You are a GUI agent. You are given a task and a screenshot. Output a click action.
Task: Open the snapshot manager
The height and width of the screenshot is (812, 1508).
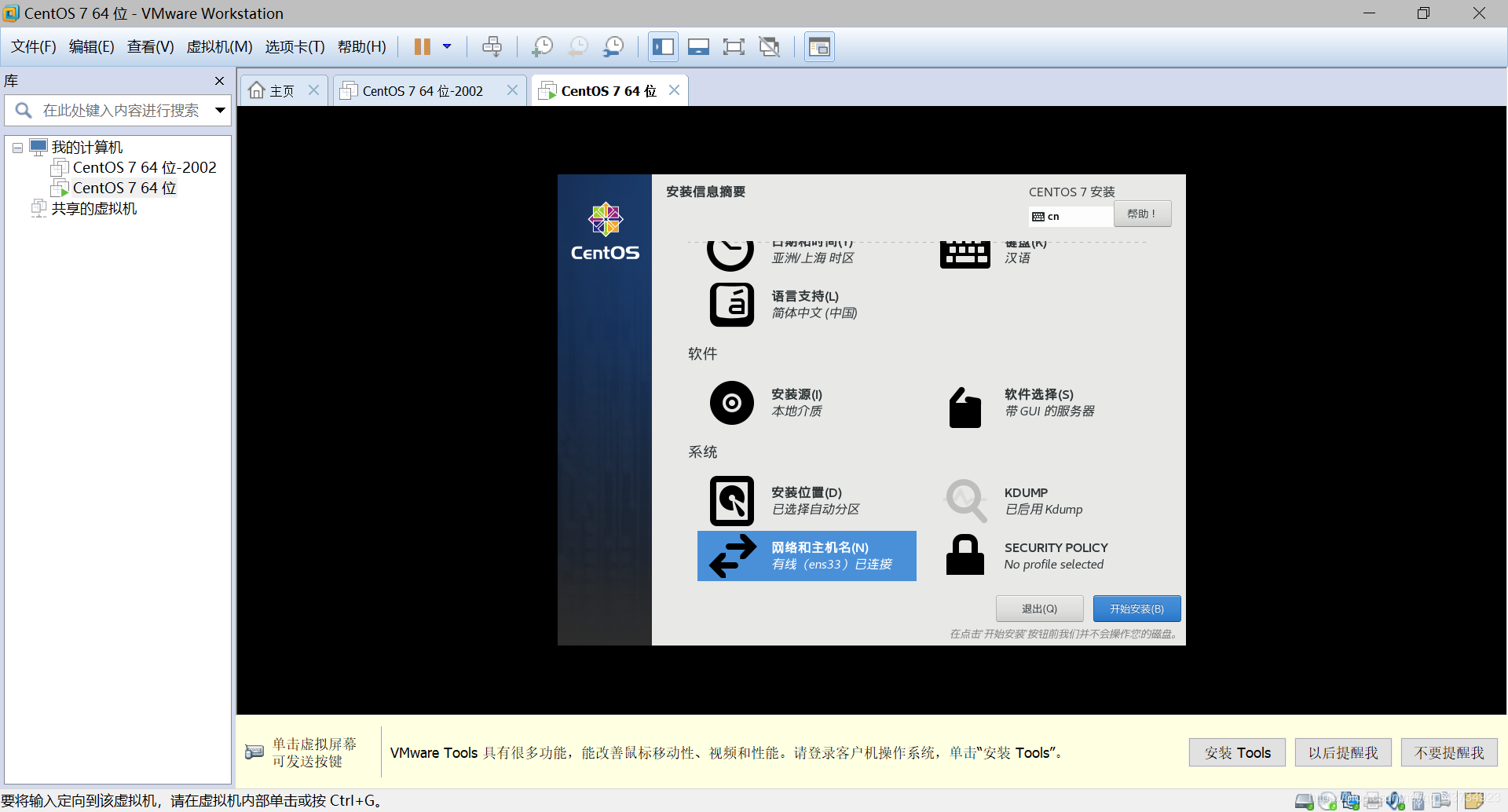(613, 47)
